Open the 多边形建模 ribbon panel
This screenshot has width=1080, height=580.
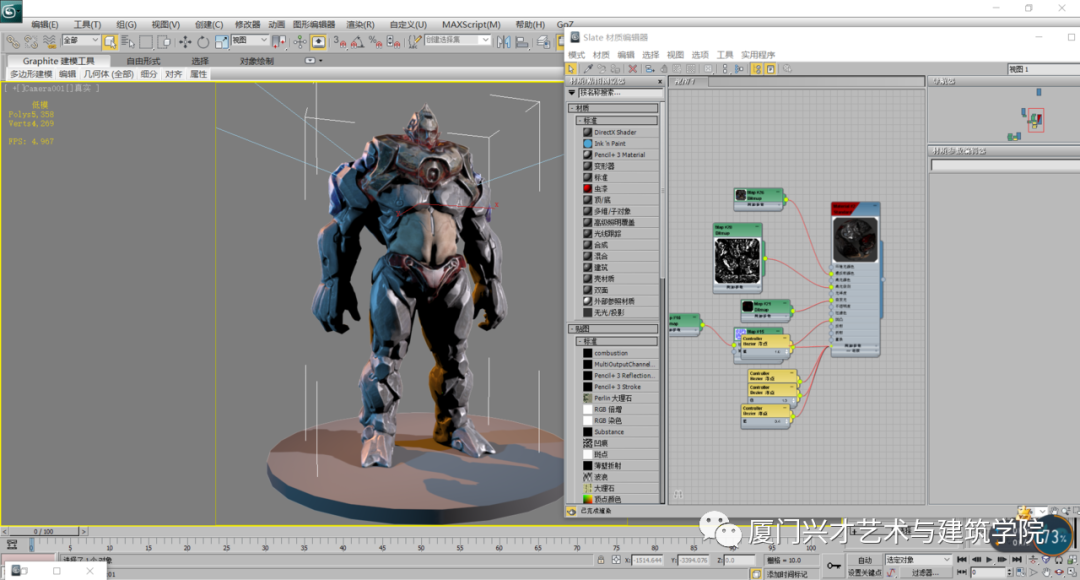point(32,74)
